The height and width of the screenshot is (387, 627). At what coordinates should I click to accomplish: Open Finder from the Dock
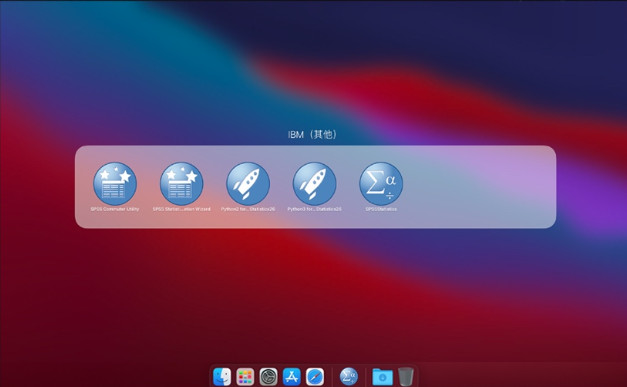click(222, 377)
